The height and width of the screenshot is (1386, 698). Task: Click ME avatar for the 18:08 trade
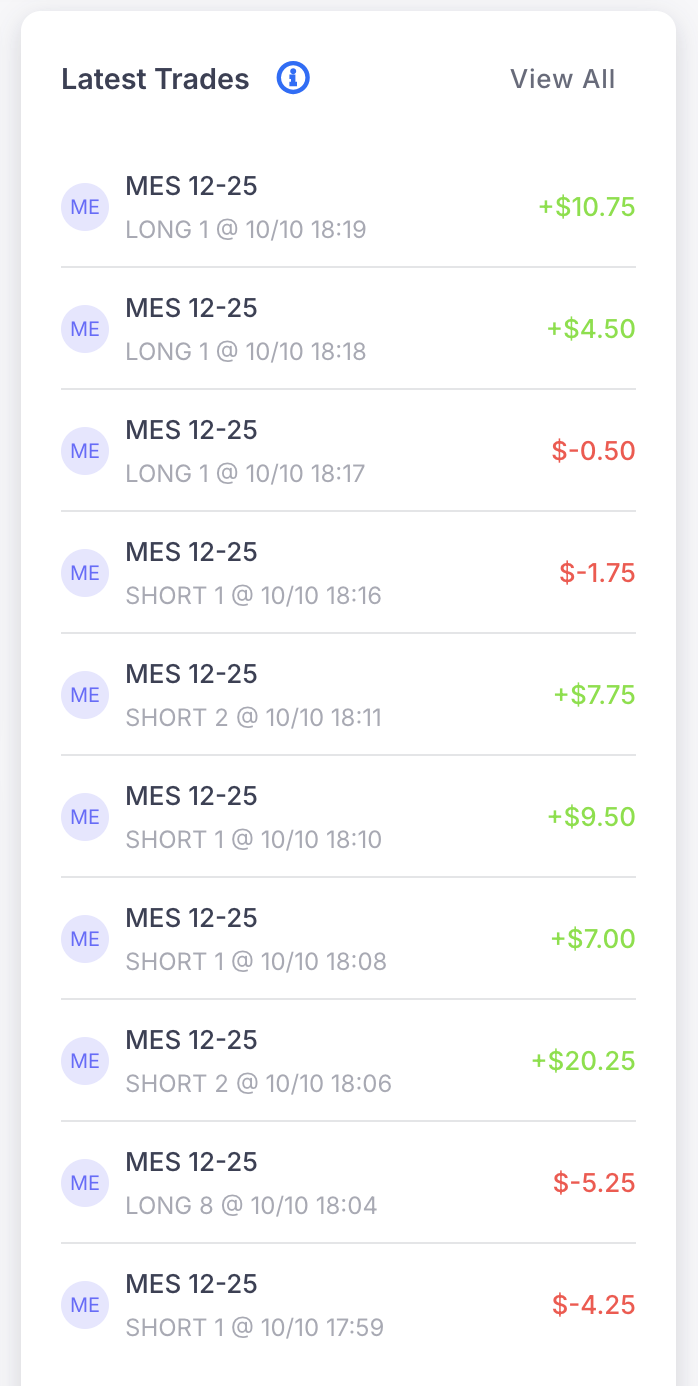[x=85, y=939]
